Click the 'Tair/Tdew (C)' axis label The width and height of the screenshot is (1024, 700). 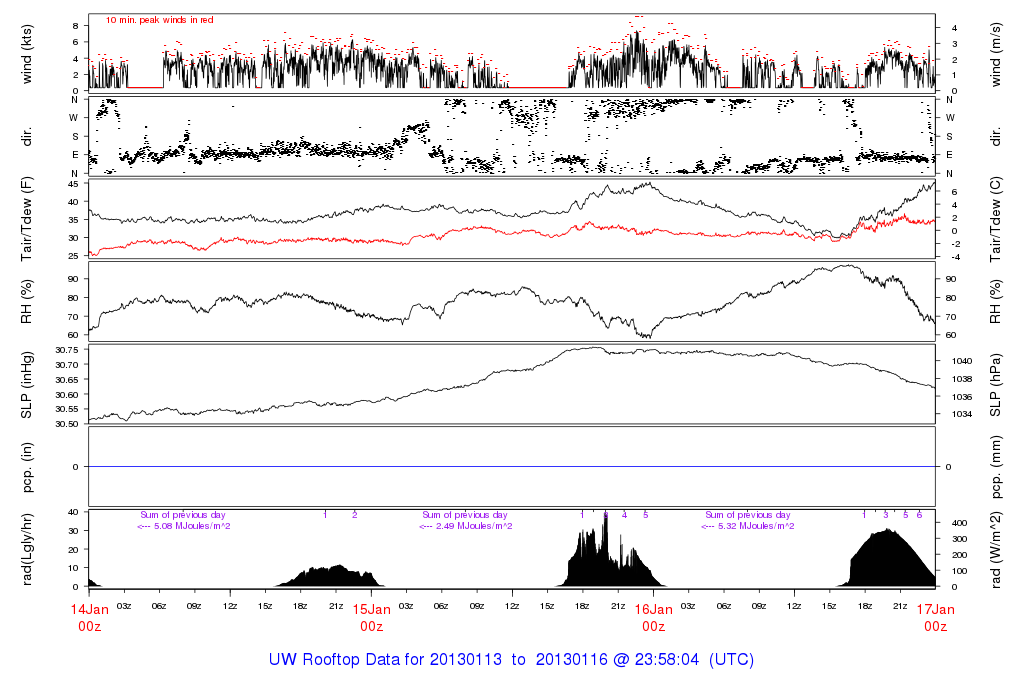click(997, 219)
